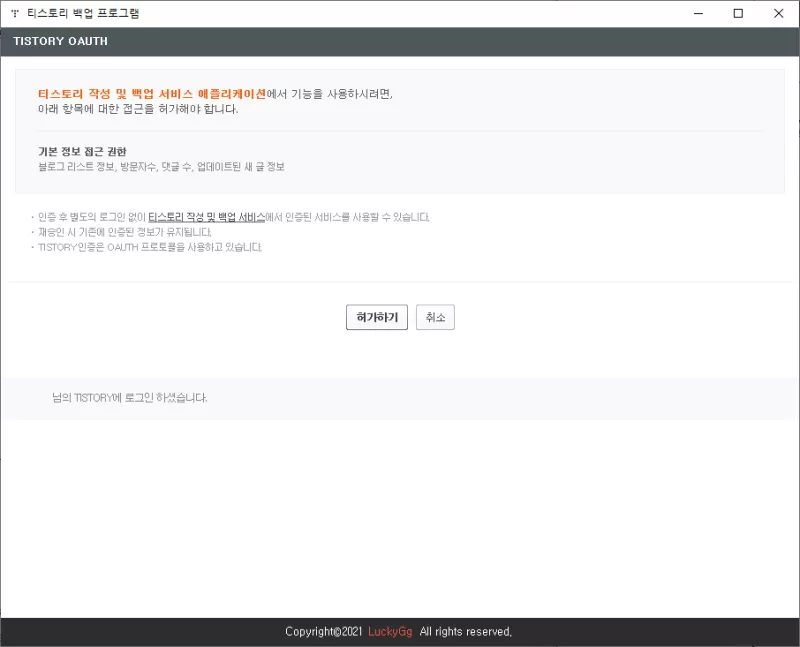Image resolution: width=800 pixels, height=647 pixels.
Task: Click the 아래 항목에 대한 접근을 허가해야 합니다 line
Action: (138, 109)
